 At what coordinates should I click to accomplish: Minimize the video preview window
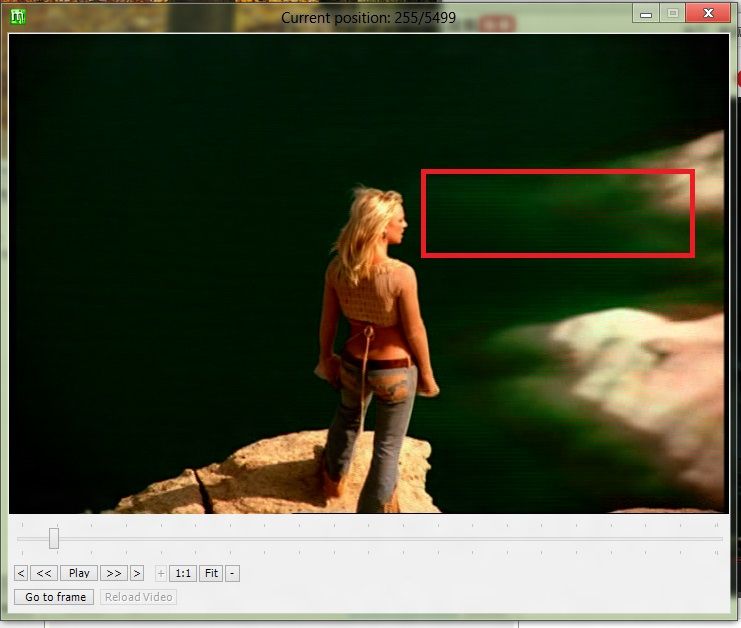647,13
